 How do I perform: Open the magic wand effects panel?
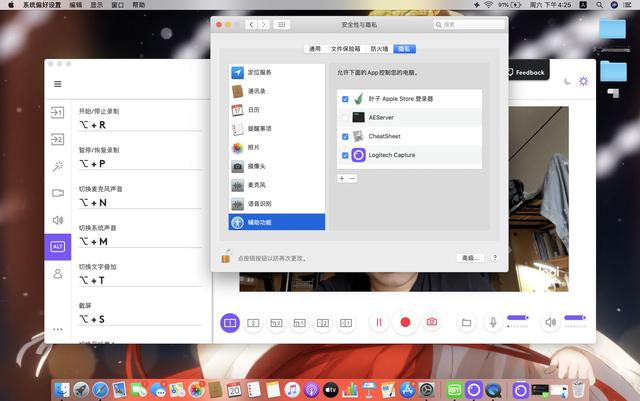(x=58, y=166)
